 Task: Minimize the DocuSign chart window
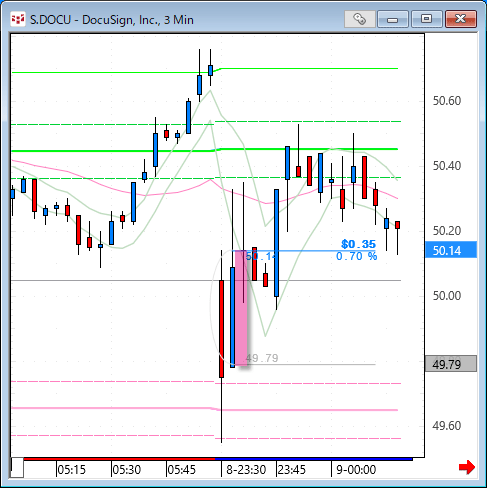click(393, 19)
